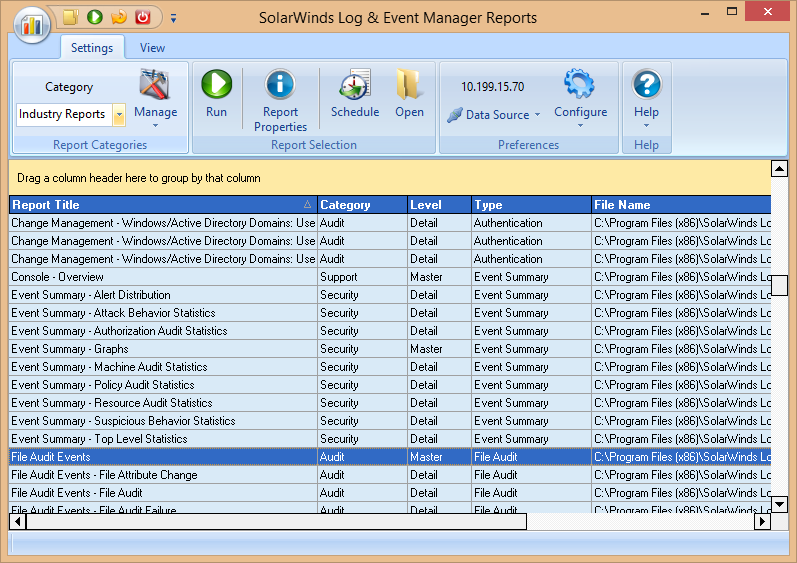Click the green play quick access icon
This screenshot has height=563, width=797.
click(95, 17)
